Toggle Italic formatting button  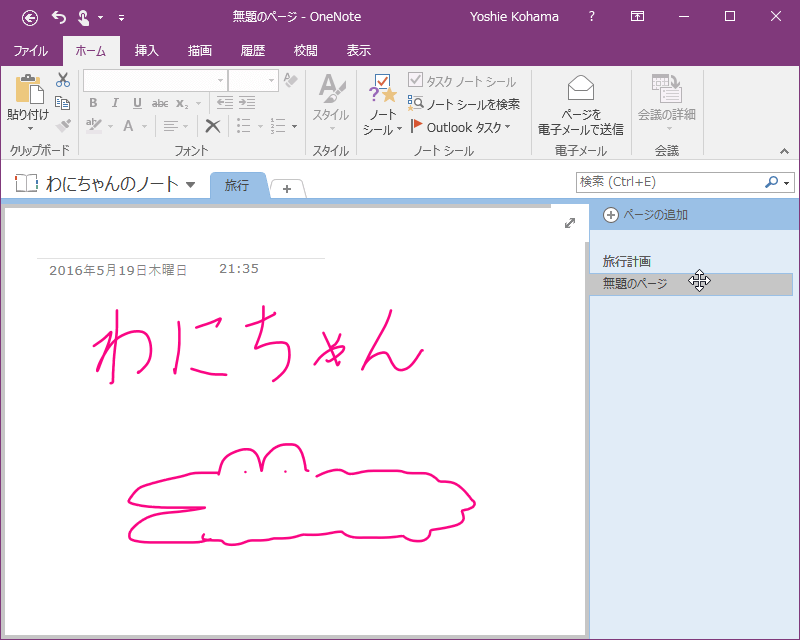point(115,103)
